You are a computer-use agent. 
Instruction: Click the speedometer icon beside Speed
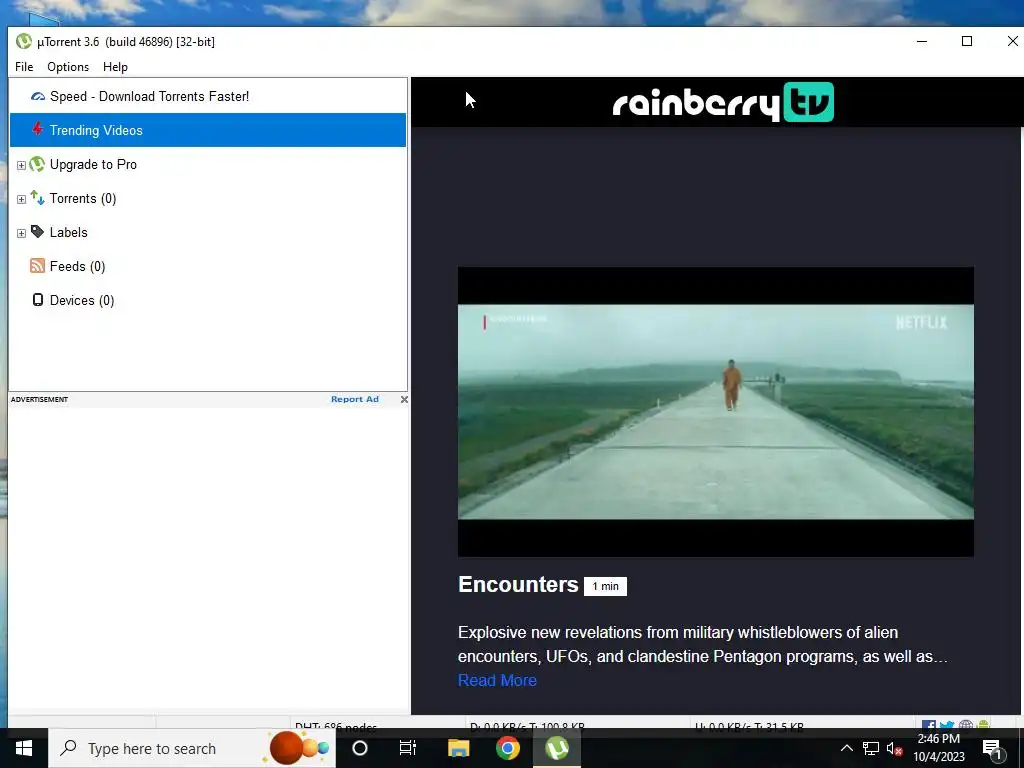pos(38,97)
